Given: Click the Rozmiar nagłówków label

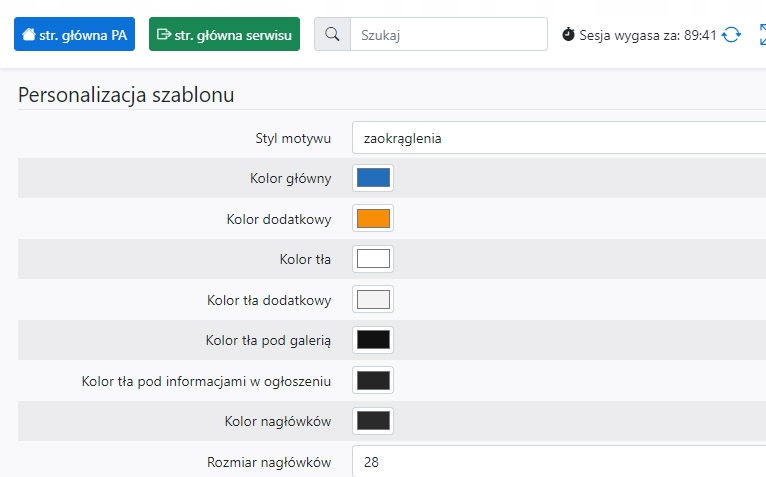Looking at the screenshot, I should pos(269,462).
